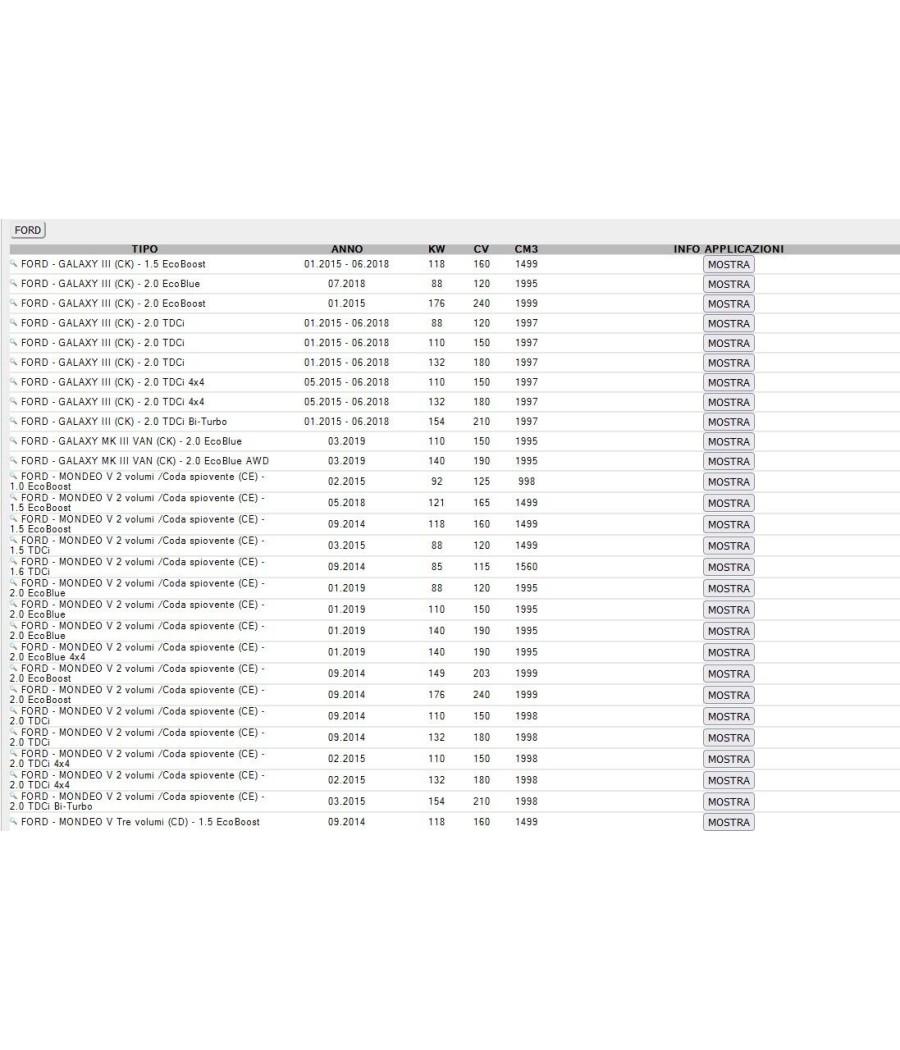Click magnifier icon for Galaxy III 2.0 EcoBoost
900x1050 pixels.
(x=13, y=303)
